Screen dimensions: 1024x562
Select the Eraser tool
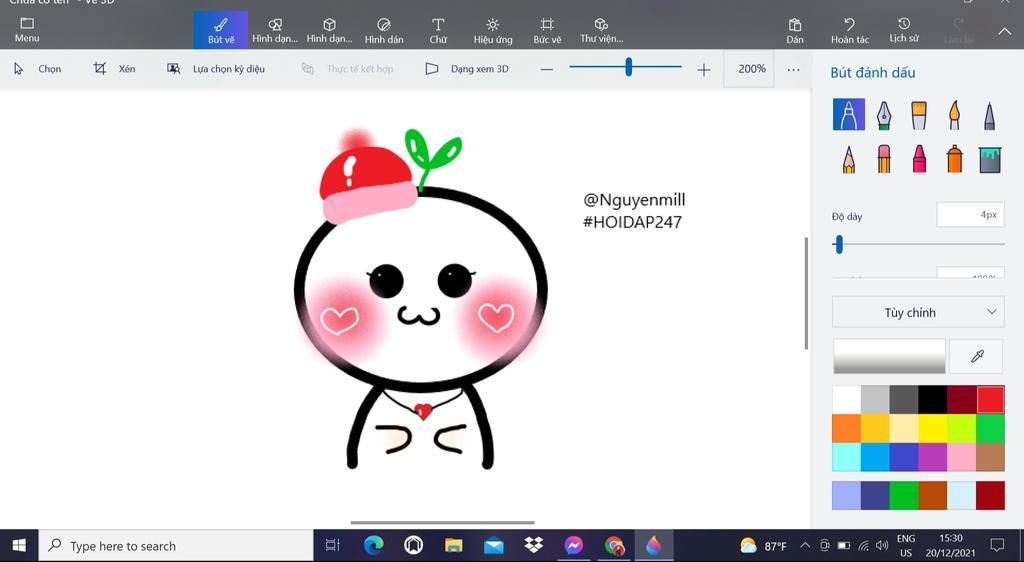884,159
